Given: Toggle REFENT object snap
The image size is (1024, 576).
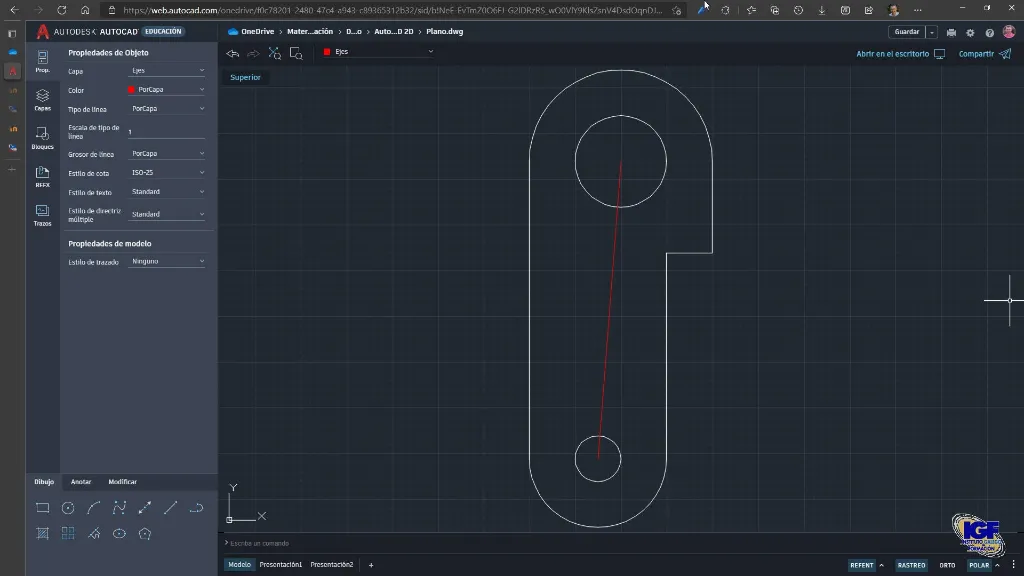Looking at the screenshot, I should tap(861, 565).
